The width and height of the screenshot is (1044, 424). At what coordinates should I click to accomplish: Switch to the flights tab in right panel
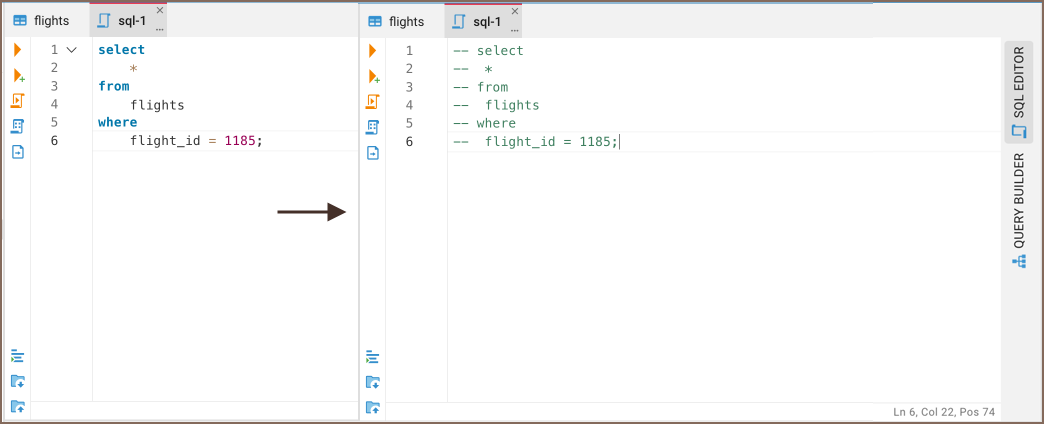pos(396,21)
